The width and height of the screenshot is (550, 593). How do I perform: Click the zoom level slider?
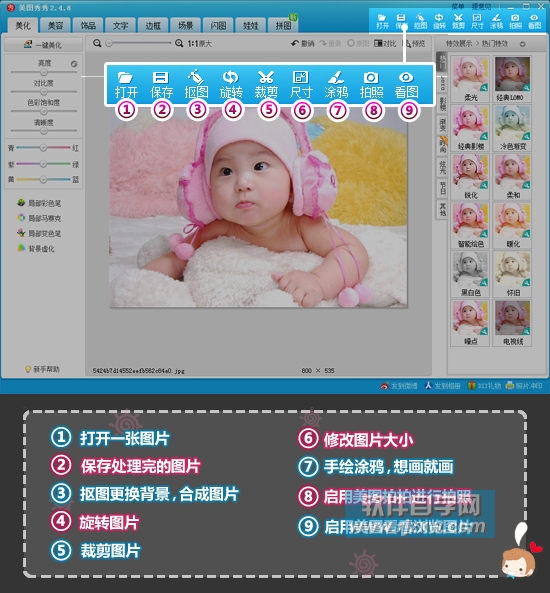[x=139, y=43]
